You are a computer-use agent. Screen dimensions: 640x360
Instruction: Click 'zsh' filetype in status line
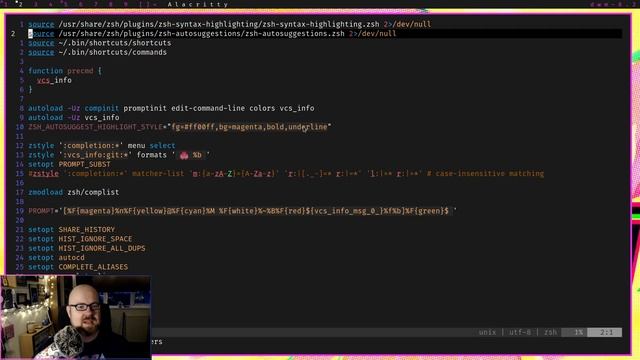(x=550, y=332)
